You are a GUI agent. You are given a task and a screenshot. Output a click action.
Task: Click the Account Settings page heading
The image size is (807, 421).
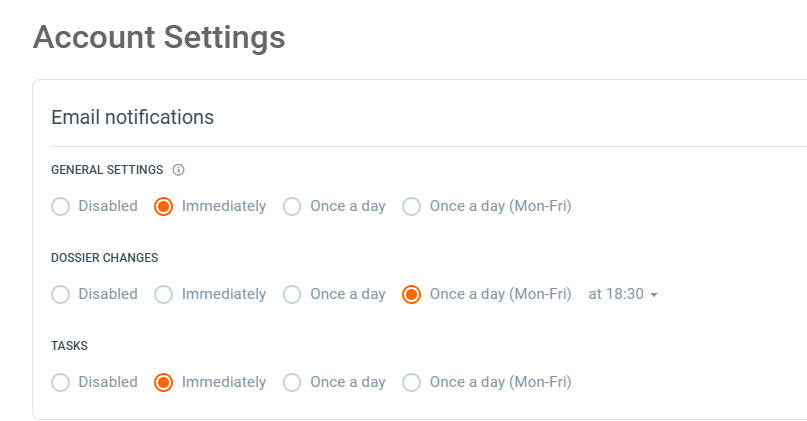[x=159, y=37]
